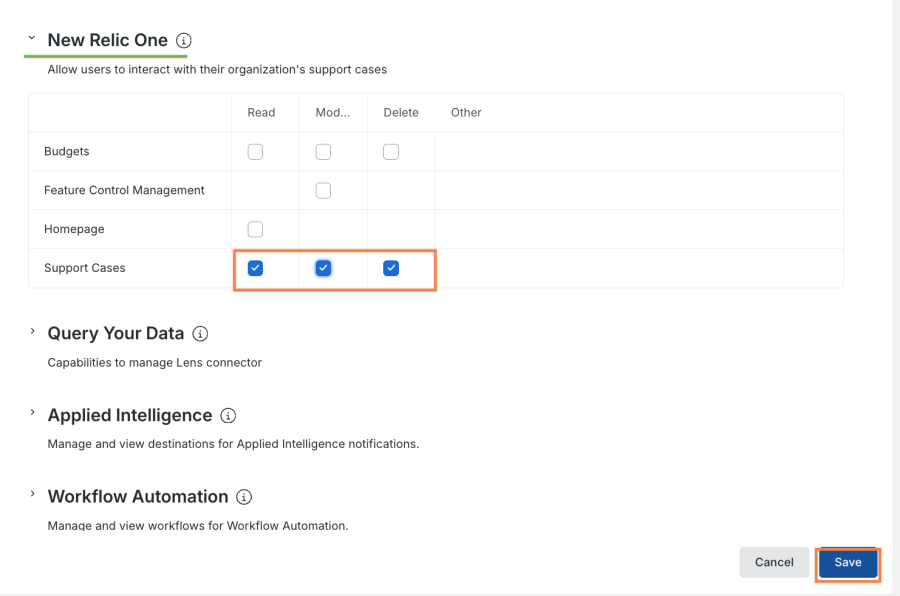Select the Other column header
Screen dimensions: 900x596
pyautogui.click(x=466, y=113)
